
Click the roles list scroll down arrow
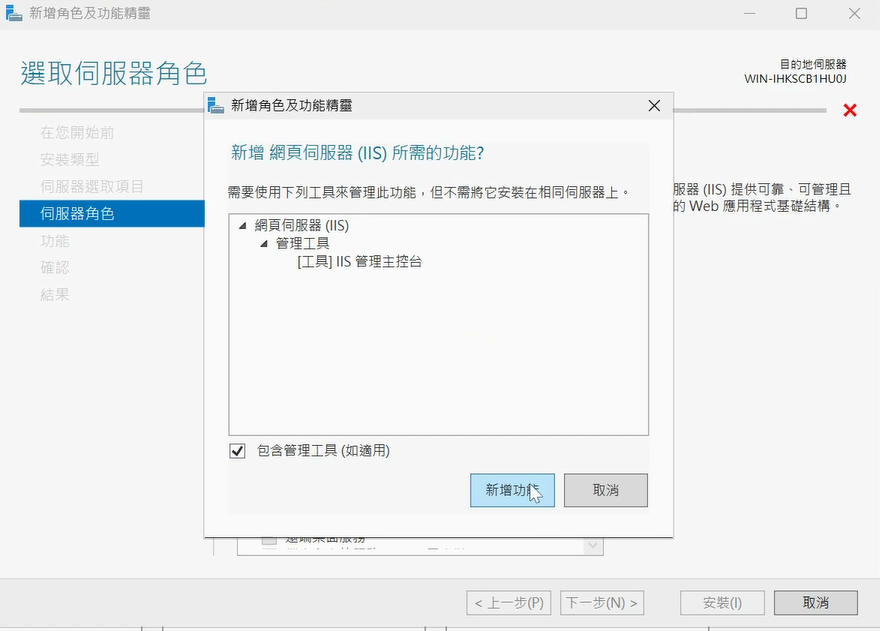pyautogui.click(x=593, y=546)
